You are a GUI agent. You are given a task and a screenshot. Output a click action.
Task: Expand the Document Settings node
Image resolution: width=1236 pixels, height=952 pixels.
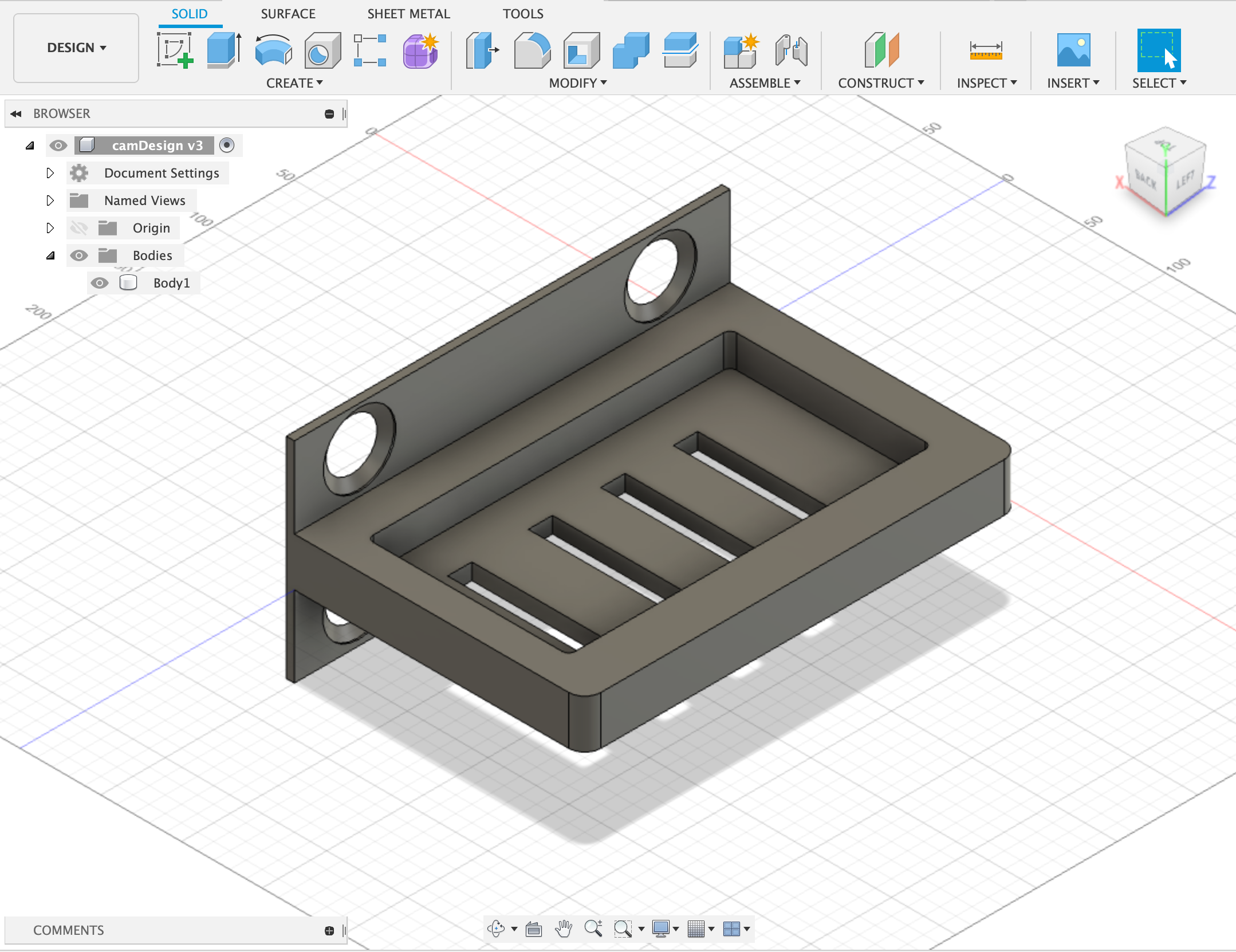pyautogui.click(x=50, y=173)
